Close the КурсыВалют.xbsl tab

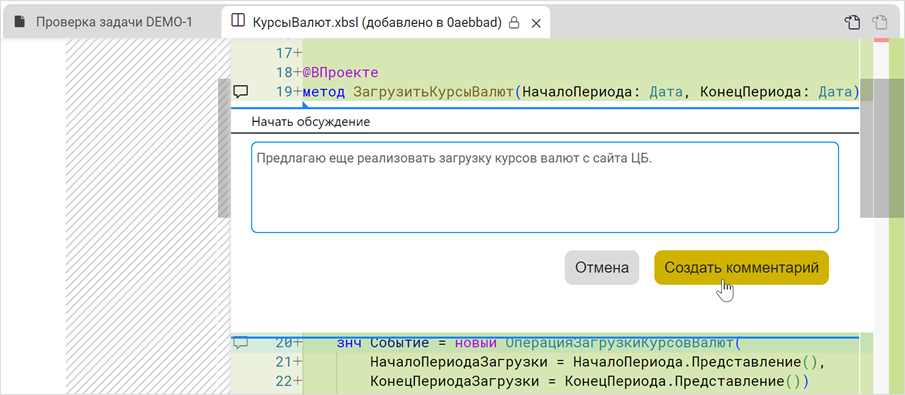(x=536, y=23)
